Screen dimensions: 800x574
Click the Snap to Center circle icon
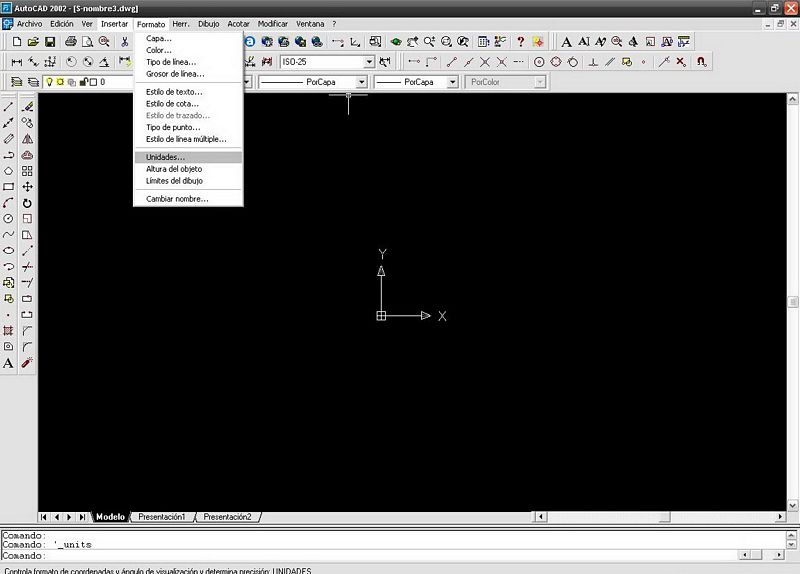pyautogui.click(x=539, y=62)
